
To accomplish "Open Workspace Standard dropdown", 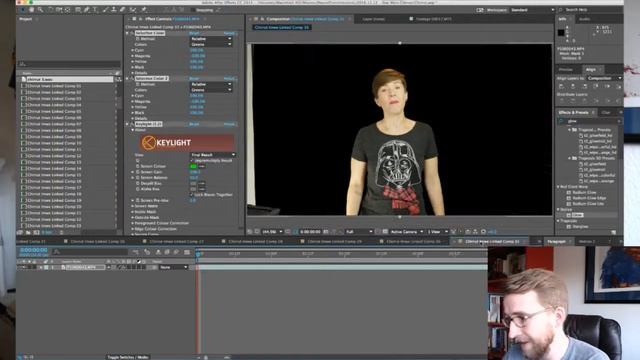I will click(x=532, y=10).
